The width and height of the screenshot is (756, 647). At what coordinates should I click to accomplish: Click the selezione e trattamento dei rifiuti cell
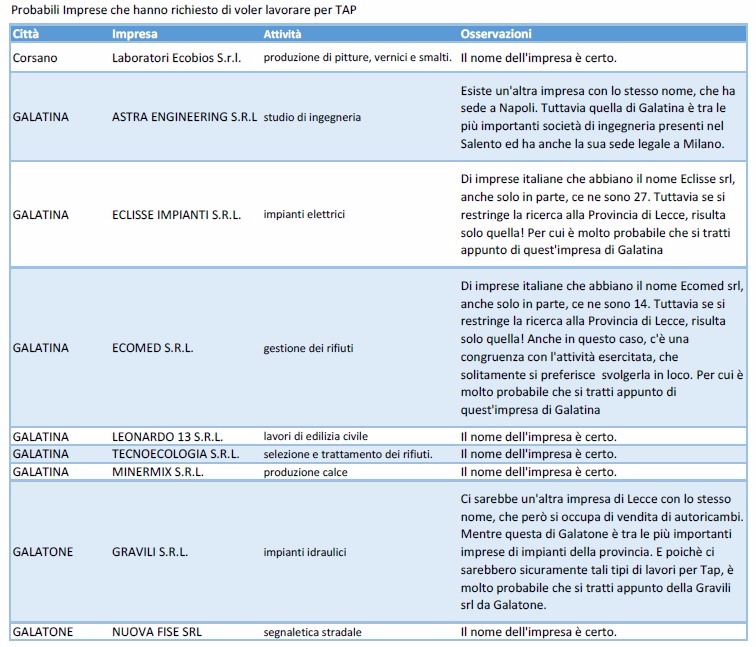pos(348,454)
